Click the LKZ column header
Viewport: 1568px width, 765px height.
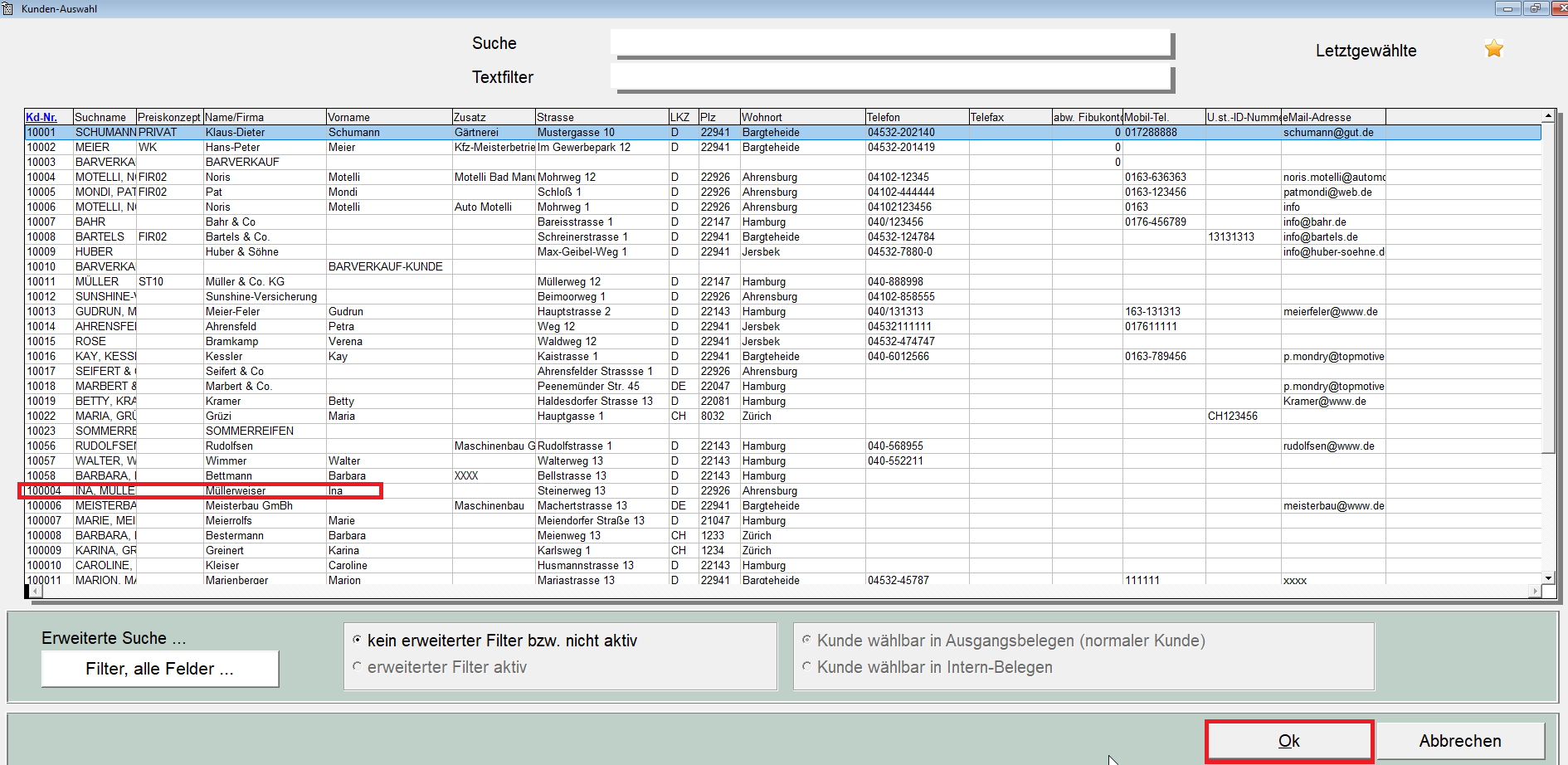684,117
